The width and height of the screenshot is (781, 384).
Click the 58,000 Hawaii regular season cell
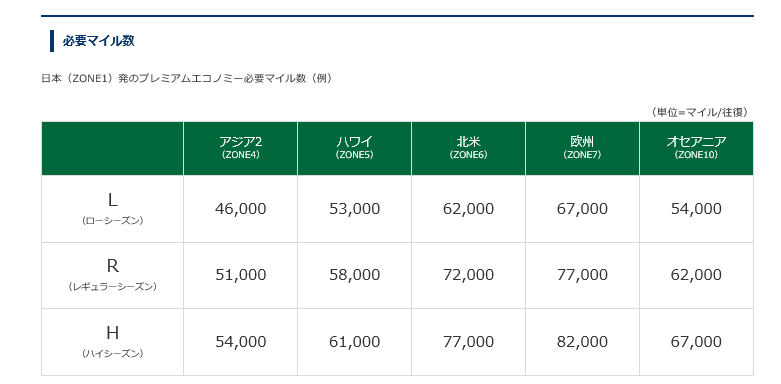click(355, 275)
